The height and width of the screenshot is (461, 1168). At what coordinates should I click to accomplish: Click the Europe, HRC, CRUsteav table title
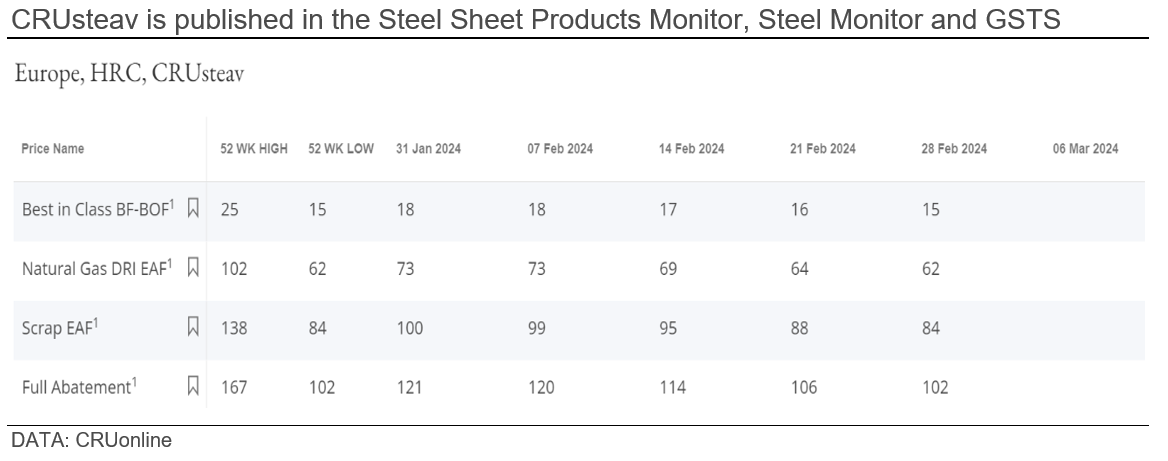pyautogui.click(x=130, y=75)
